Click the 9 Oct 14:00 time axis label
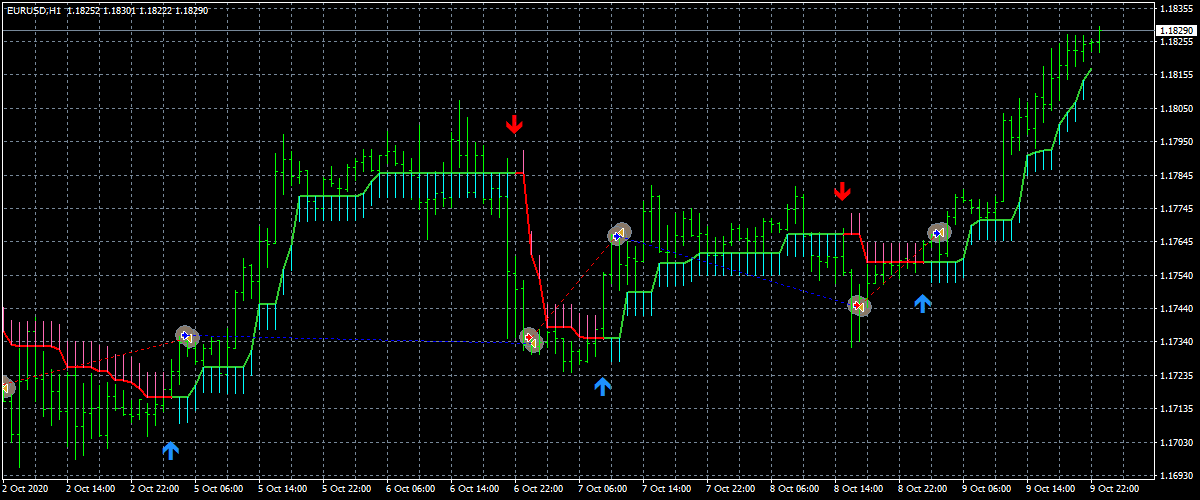The height and width of the screenshot is (500, 1200). (1052, 490)
